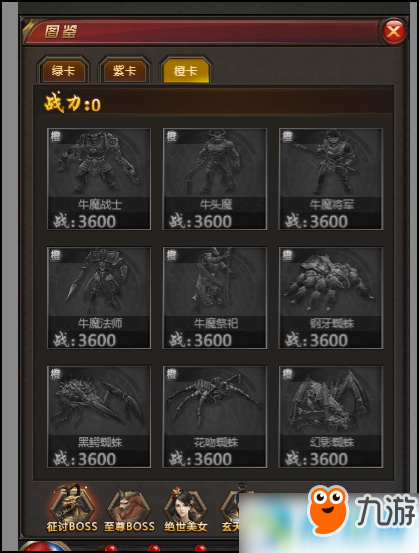Select the 幻影蜘蛛 card
Screen dimensions: 419x553
pos(331,417)
